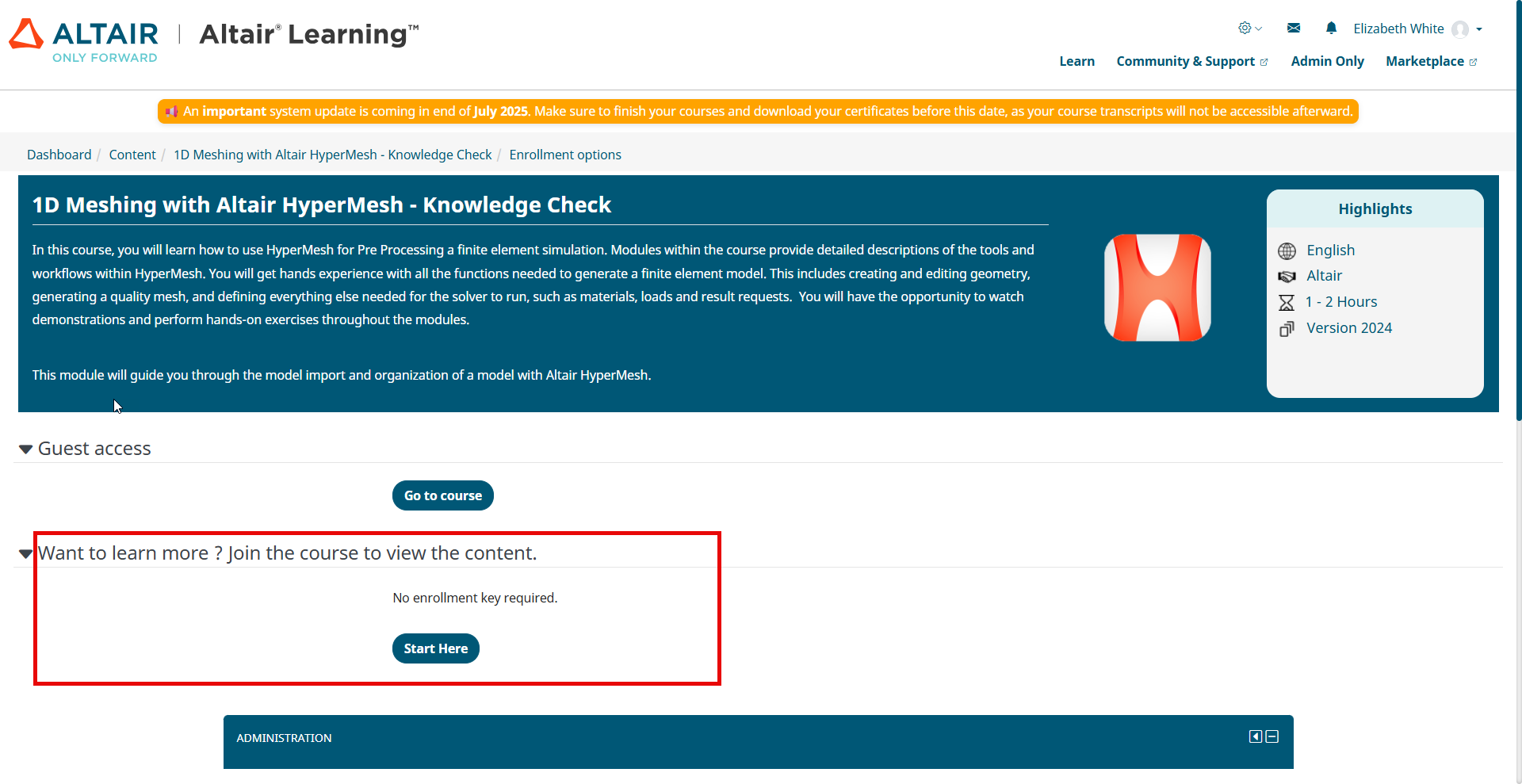Collapse the 'Want to learn more' section
Screen dimensions: 1522x784
(25, 554)
